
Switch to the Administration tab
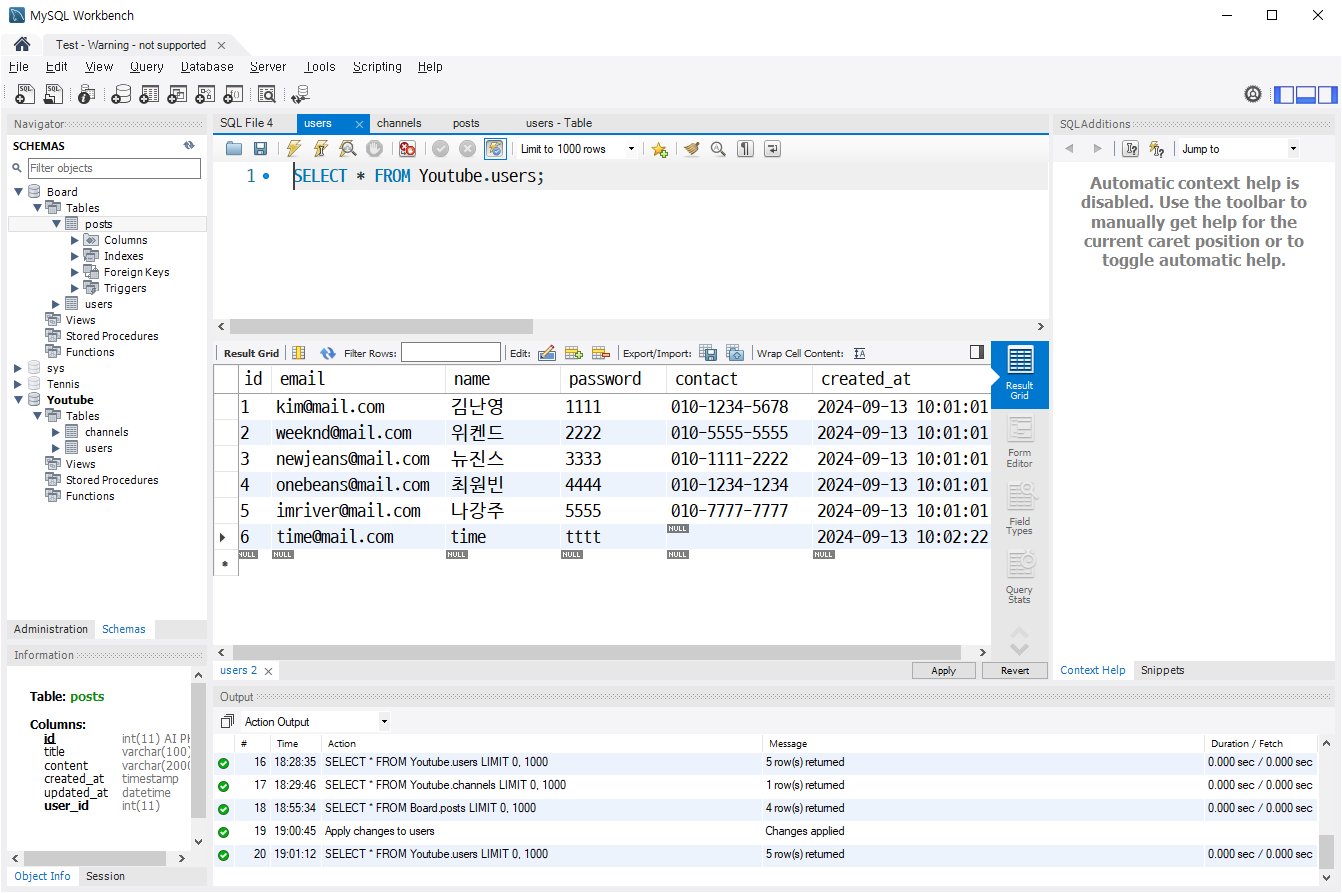(x=51, y=629)
